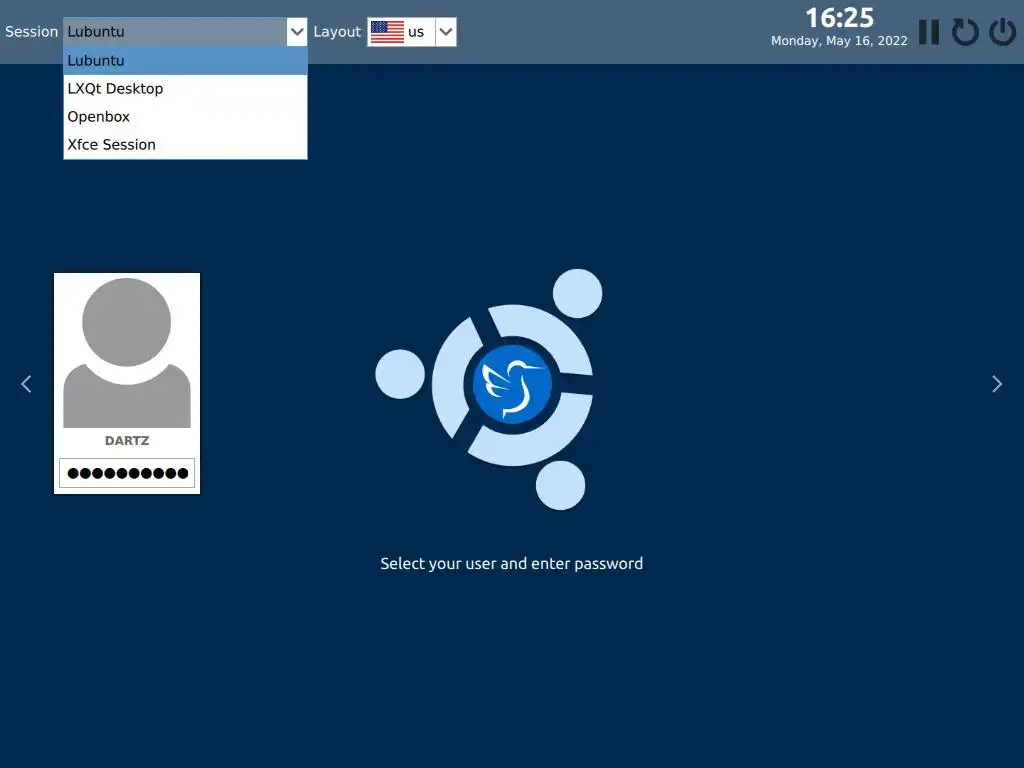Select the DARTZ user avatar
Screen dimensions: 1024x768
pyautogui.click(x=127, y=353)
